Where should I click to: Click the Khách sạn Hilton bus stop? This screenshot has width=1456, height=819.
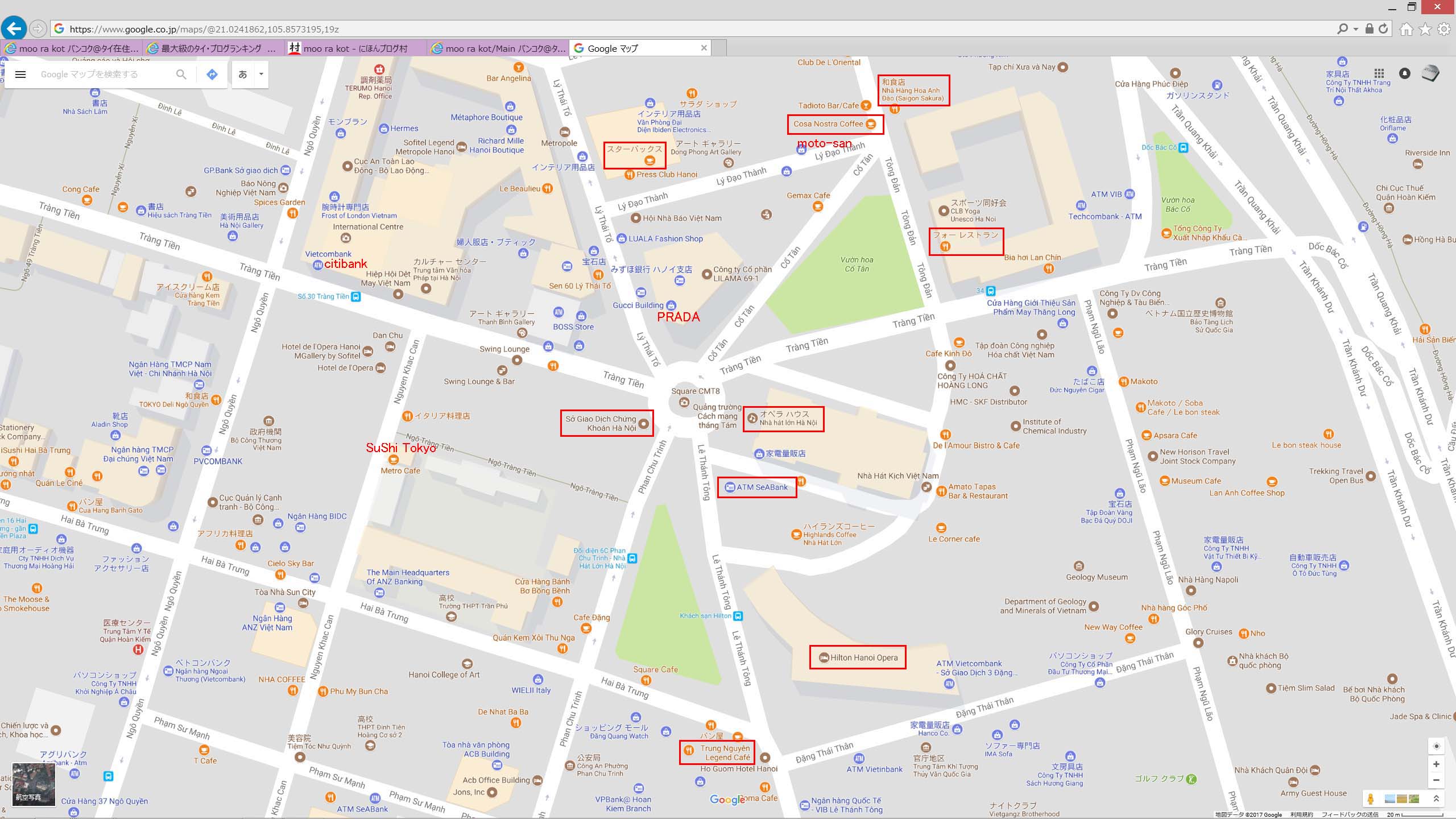[x=738, y=616]
